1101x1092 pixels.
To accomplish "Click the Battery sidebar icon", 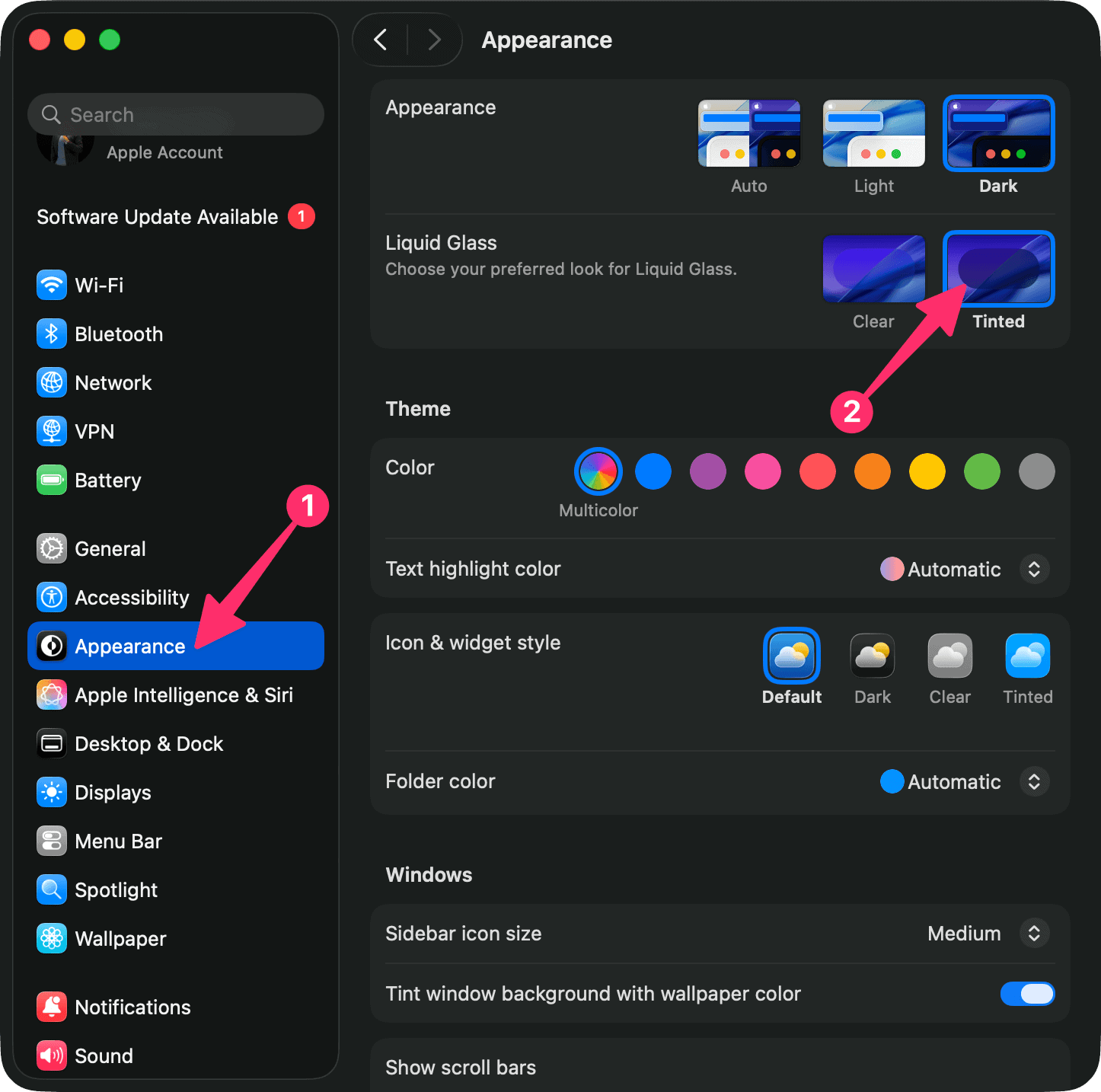I will click(52, 480).
